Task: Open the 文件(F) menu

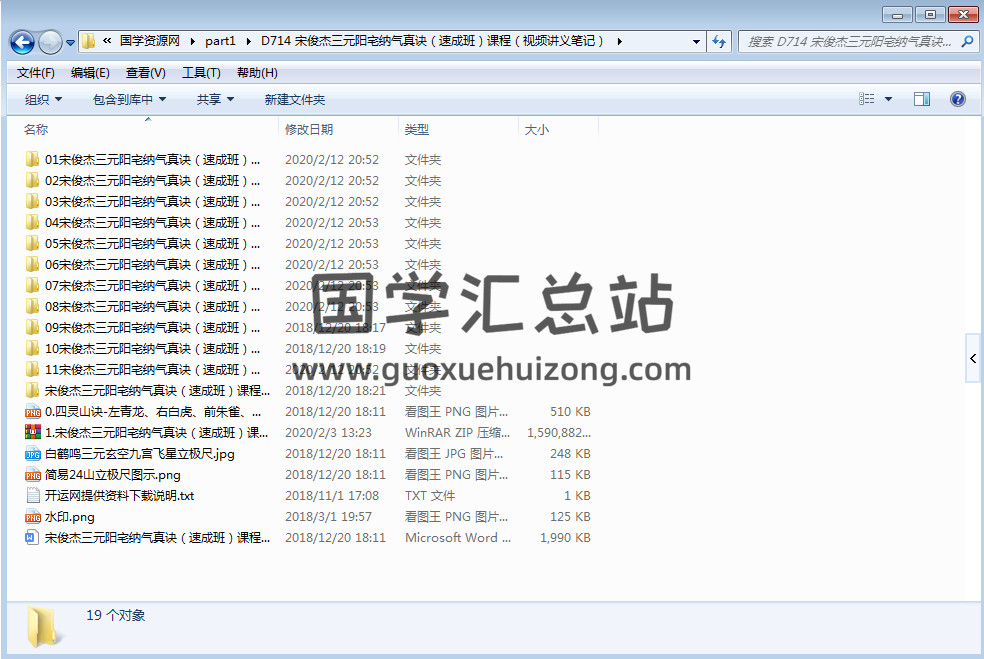Action: tap(36, 72)
